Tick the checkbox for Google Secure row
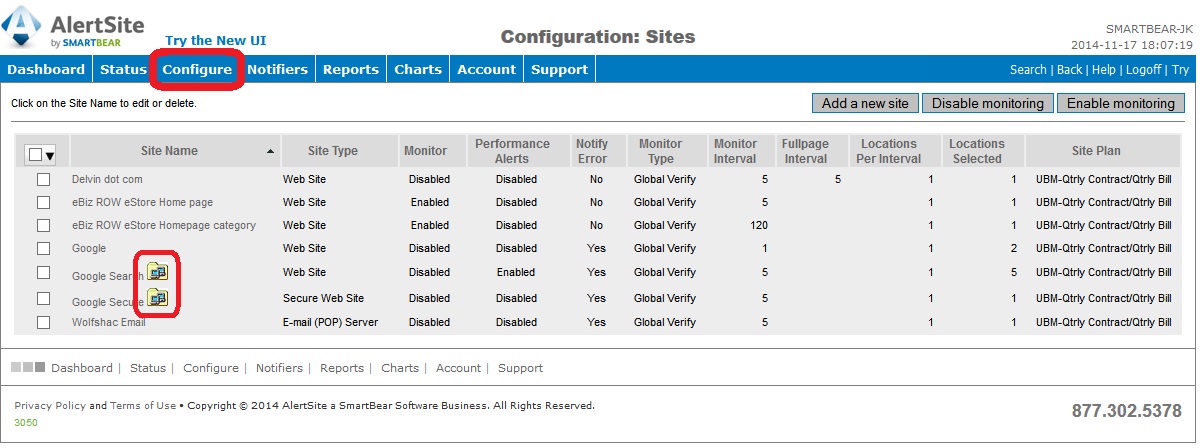Viewport: 1203px width, 448px height. tap(43, 298)
